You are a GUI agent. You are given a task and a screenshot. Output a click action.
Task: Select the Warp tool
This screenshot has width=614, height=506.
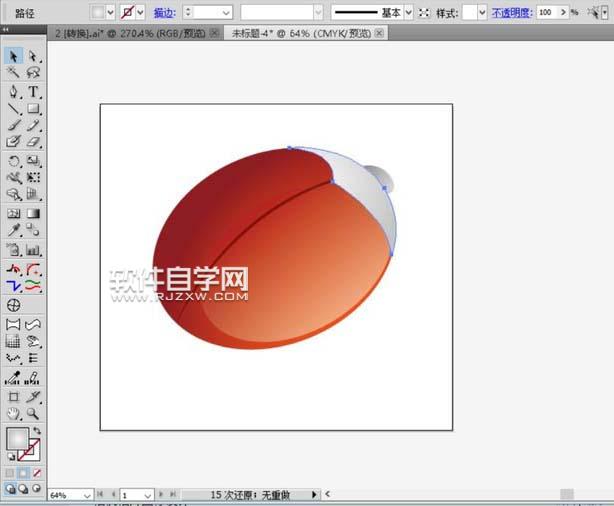tap(13, 177)
